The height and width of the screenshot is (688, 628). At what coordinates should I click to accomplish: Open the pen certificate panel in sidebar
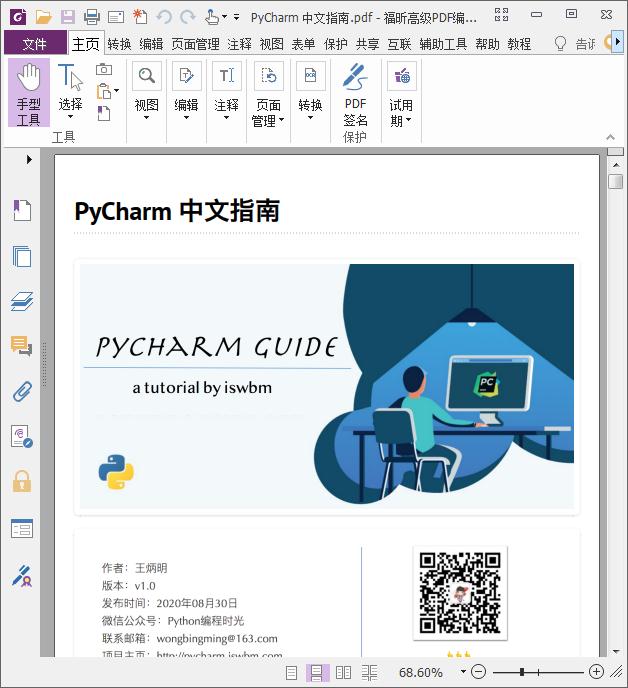22,576
